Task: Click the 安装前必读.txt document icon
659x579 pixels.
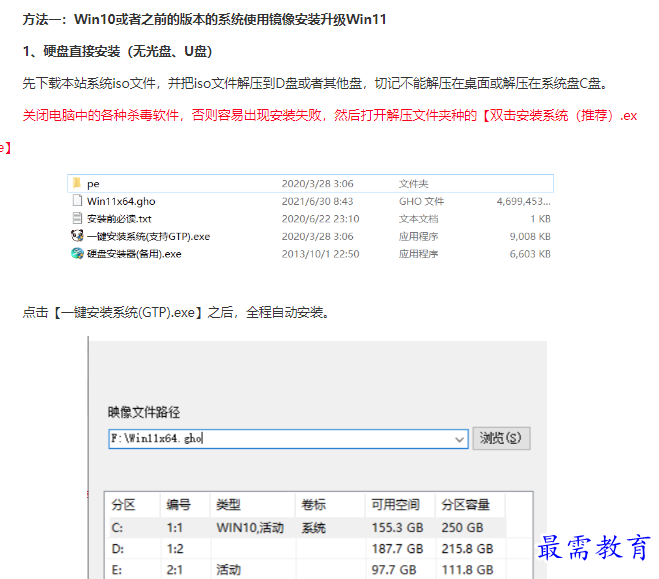Action: click(77, 218)
